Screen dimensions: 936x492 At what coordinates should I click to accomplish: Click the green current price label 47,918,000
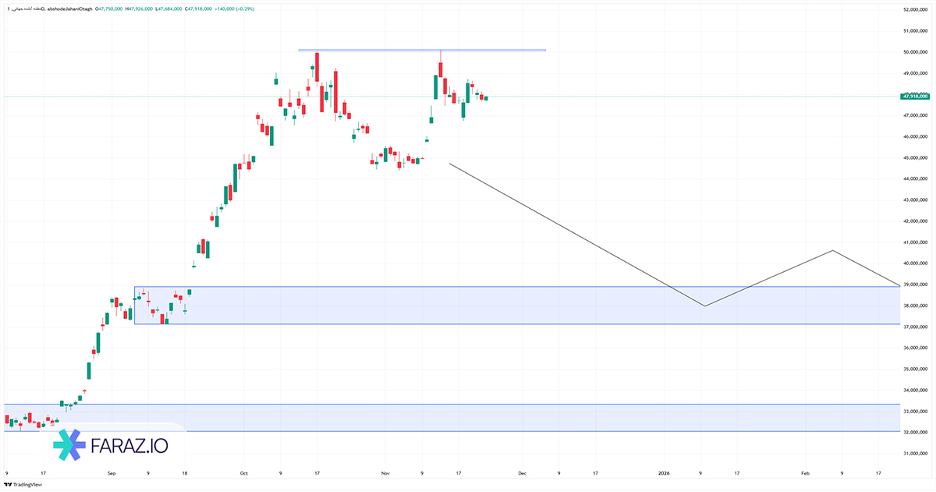pos(915,96)
